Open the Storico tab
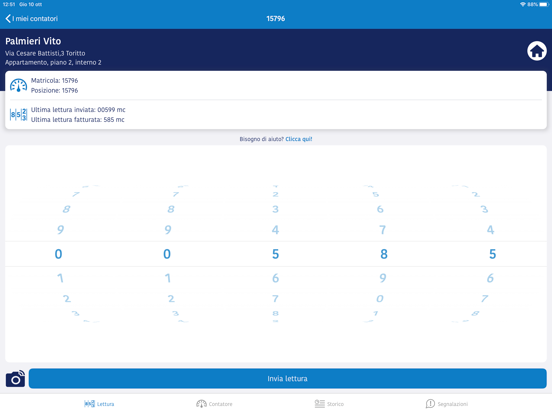This screenshot has height=414, width=552. click(x=329, y=404)
